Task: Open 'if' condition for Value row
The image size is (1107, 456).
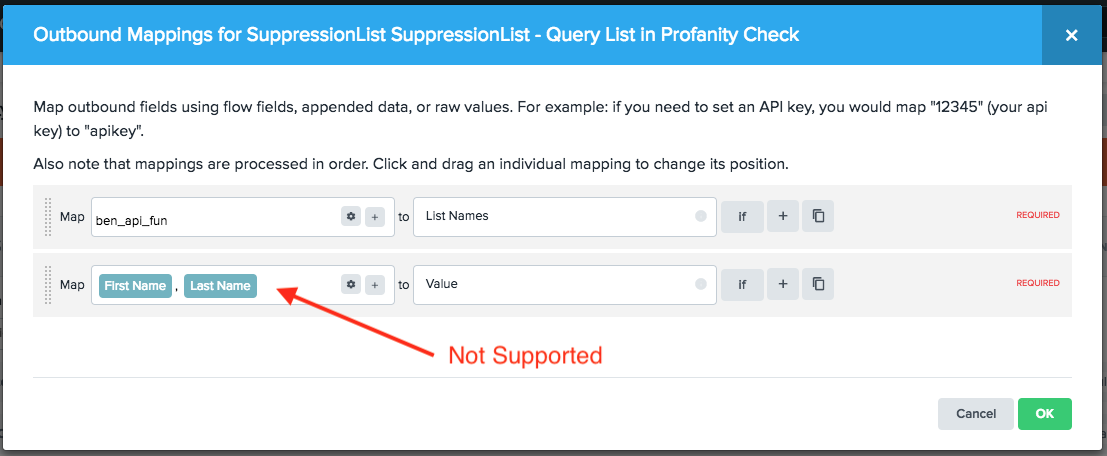Action: coord(743,284)
